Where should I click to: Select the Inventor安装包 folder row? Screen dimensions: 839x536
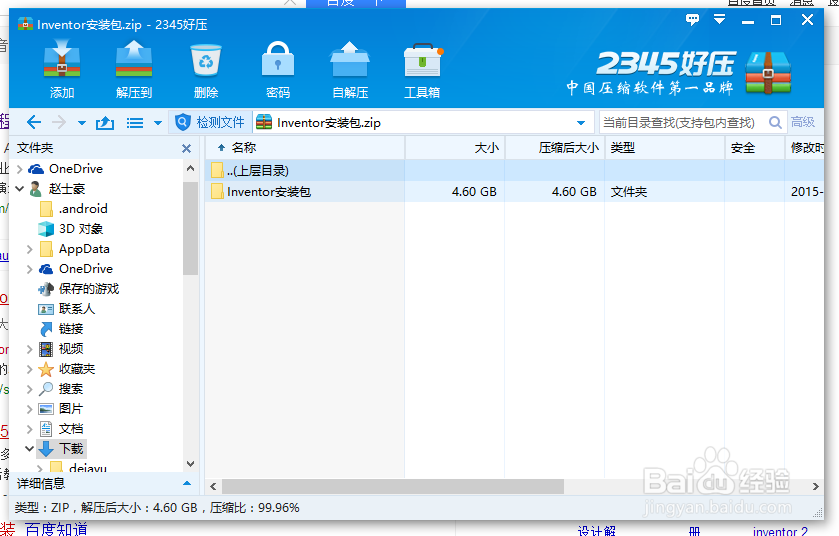[515, 192]
